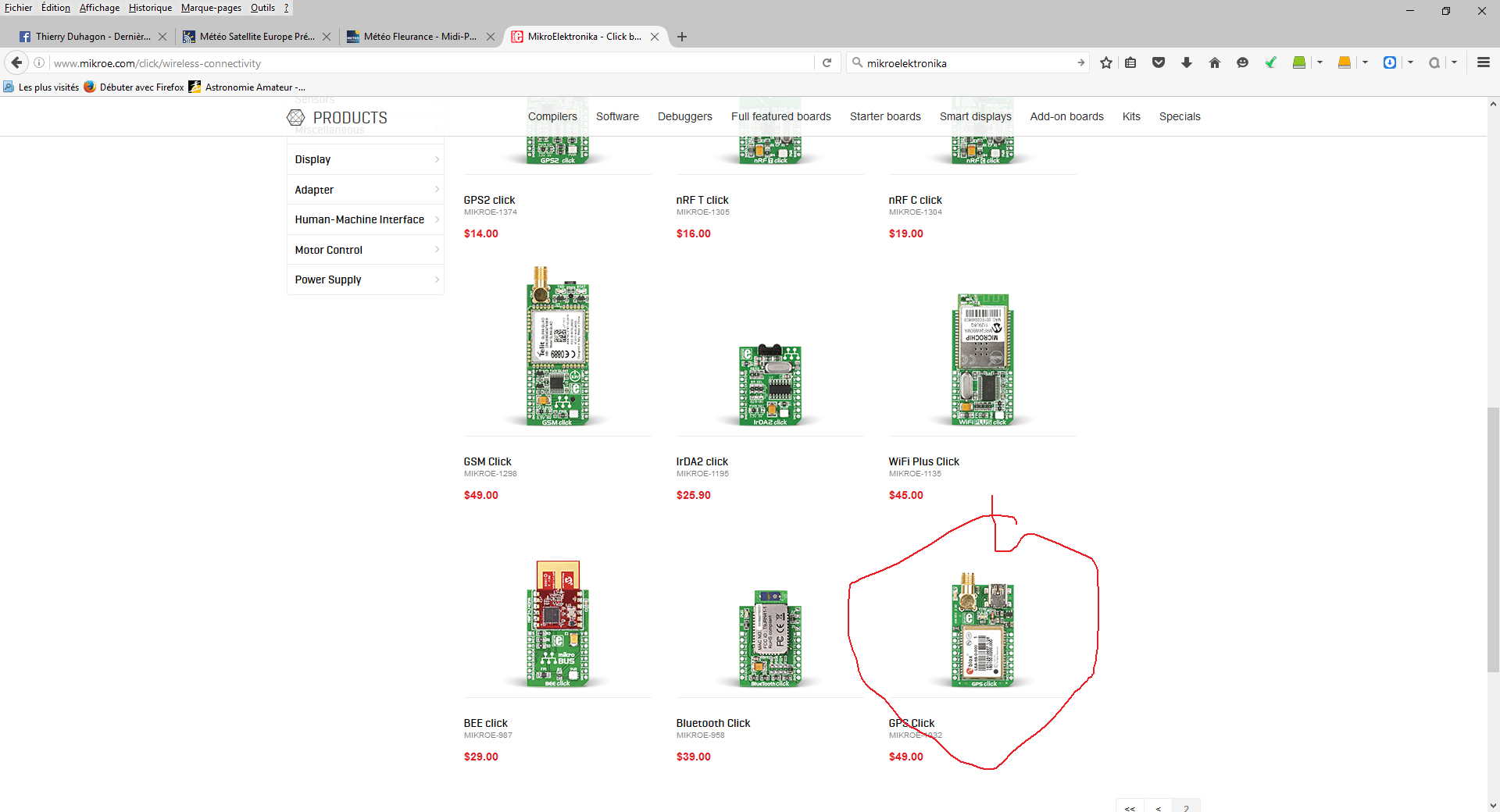Open the Pocket save icon
This screenshot has height=812, width=1500.
[1158, 63]
